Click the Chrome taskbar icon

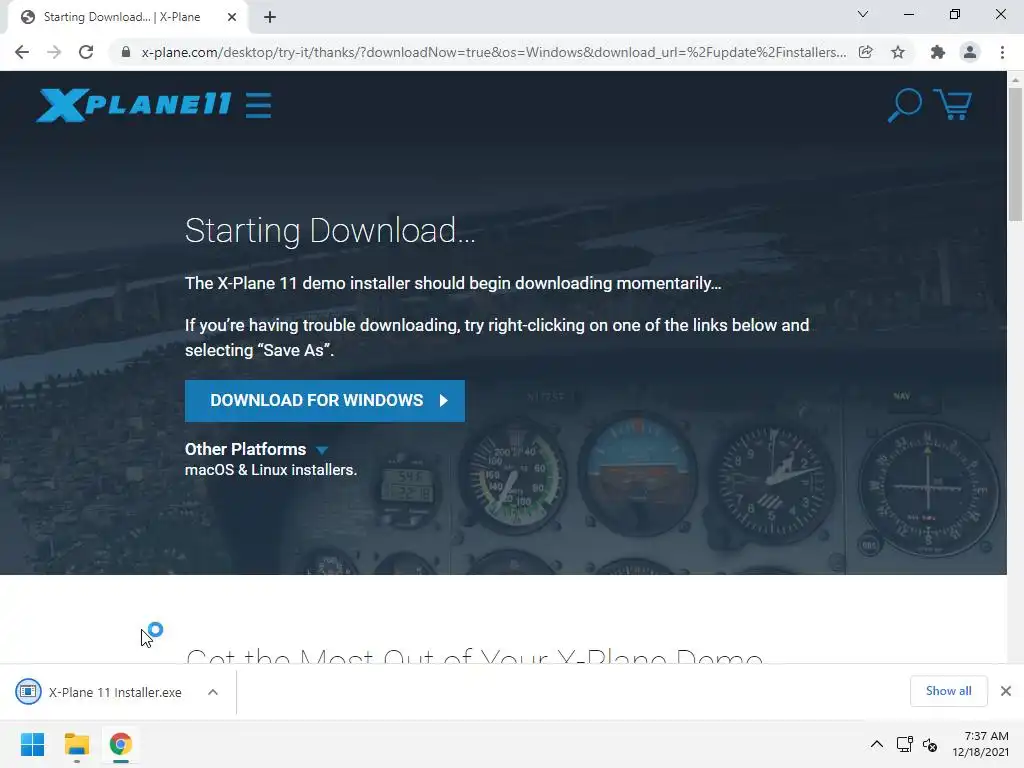click(x=121, y=744)
